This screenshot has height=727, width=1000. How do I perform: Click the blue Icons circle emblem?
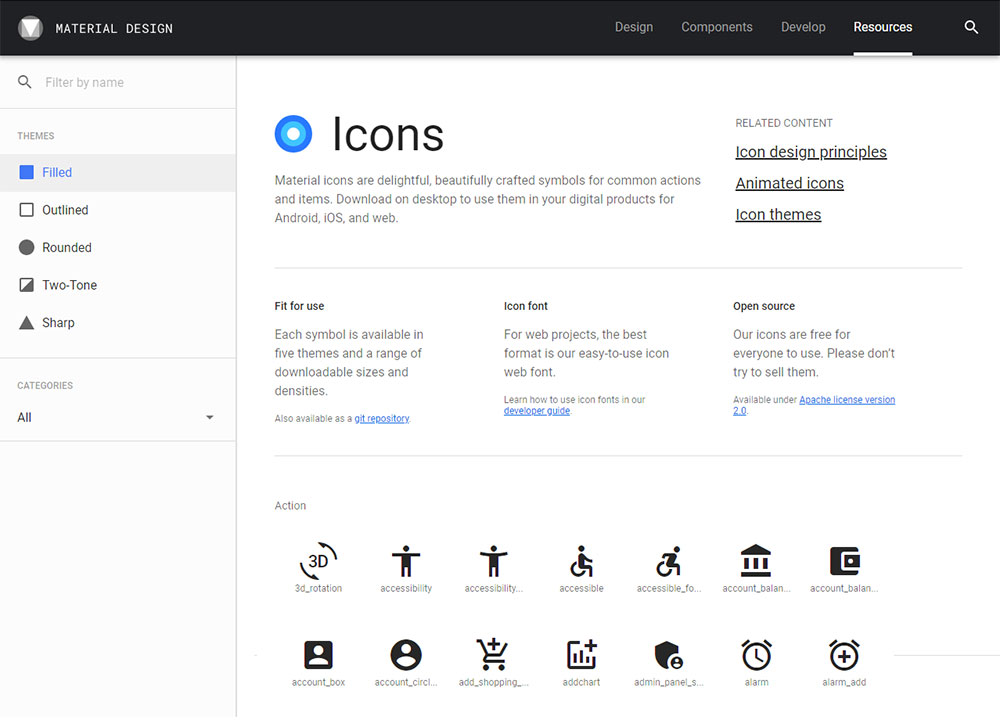click(293, 134)
